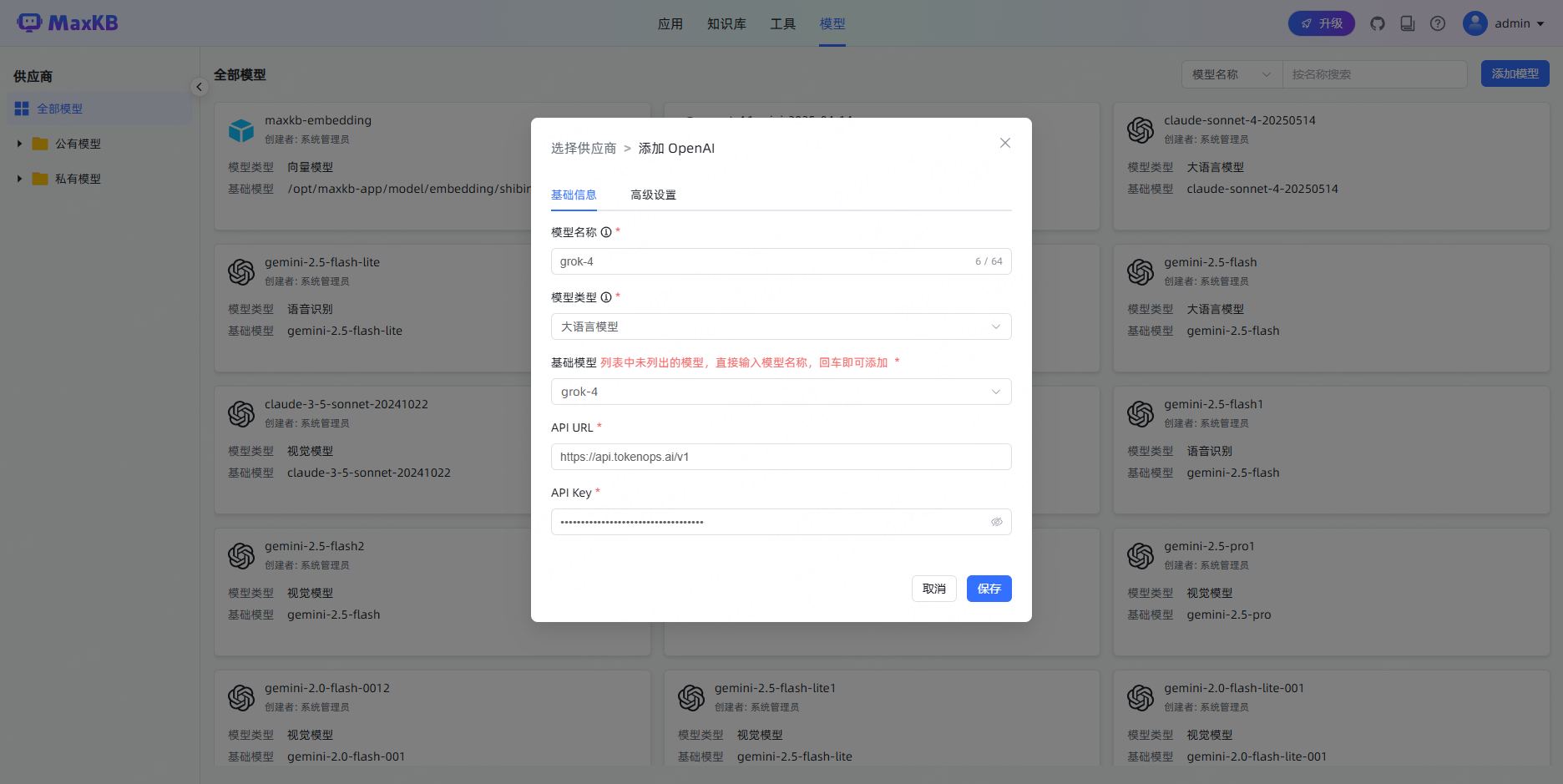
Task: Click the gemini-2.0-flash-0012 card title
Action: click(x=327, y=688)
